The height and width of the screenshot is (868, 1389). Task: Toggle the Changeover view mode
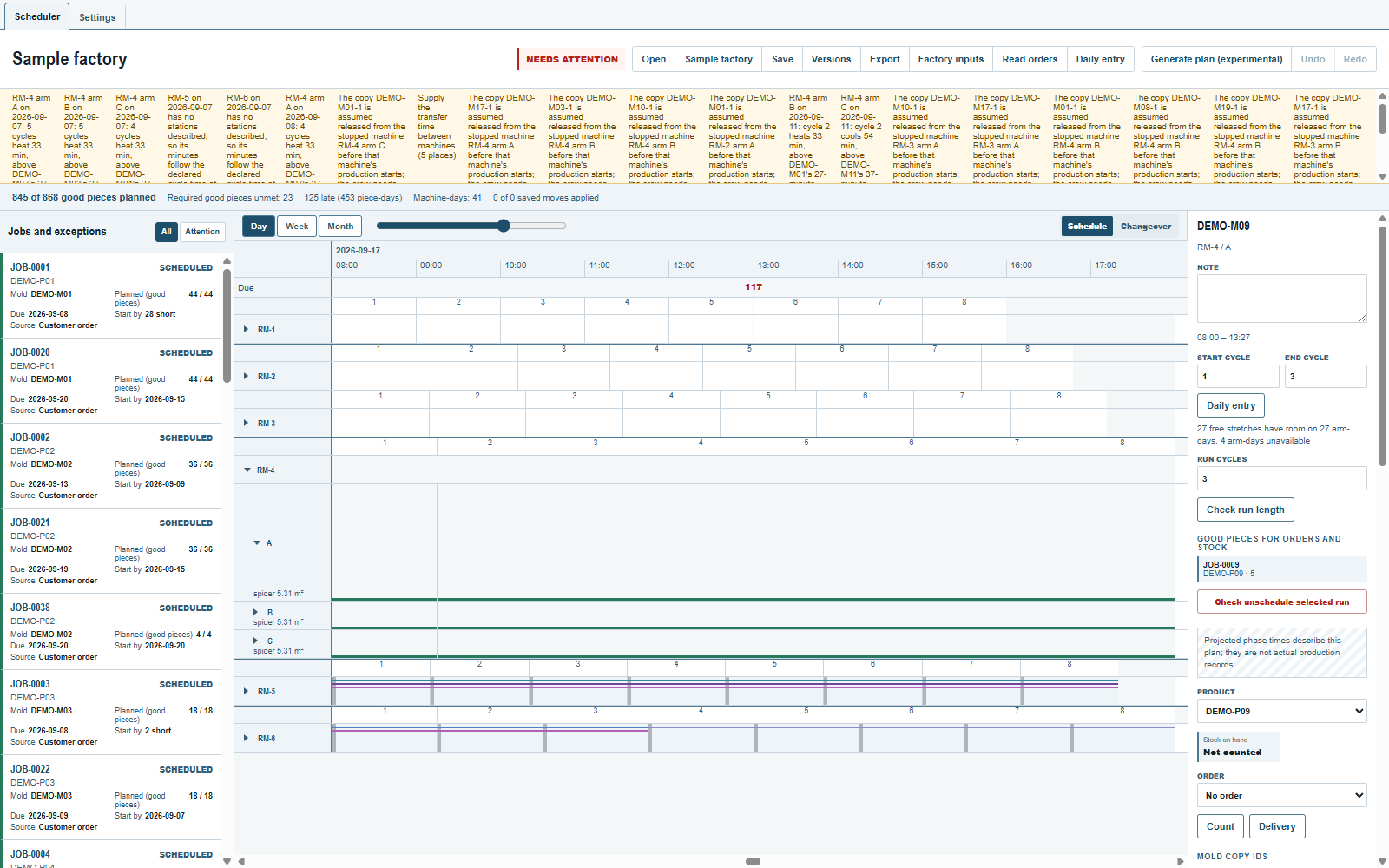(1146, 227)
